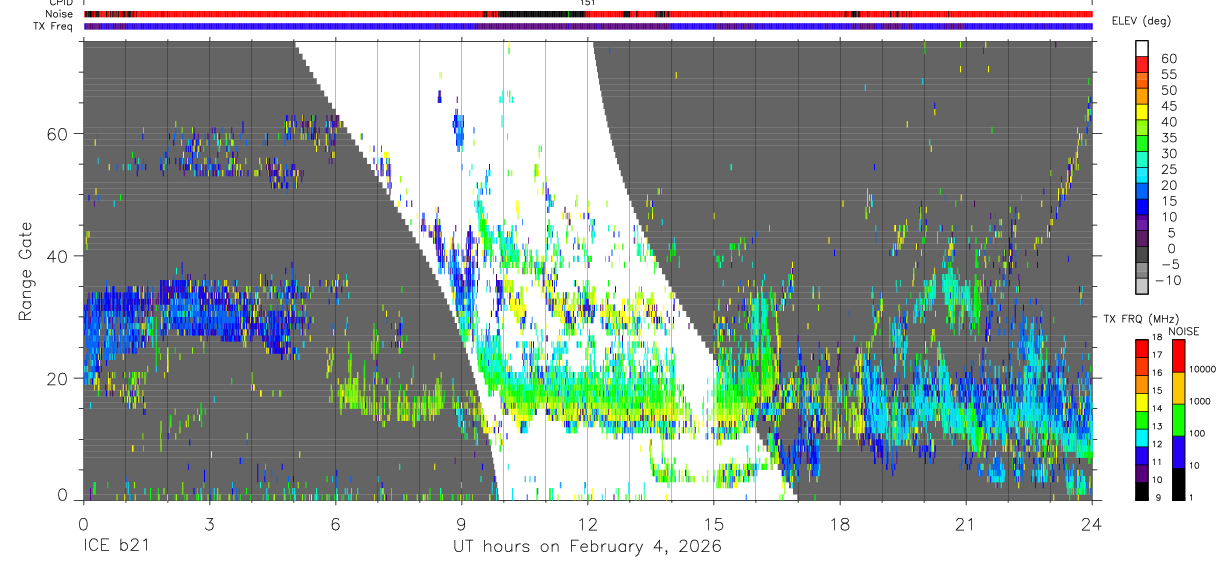Screen dimensions: 1228x567
Task: Click the '60' label on the ELEV color bar
Action: coord(1169,58)
